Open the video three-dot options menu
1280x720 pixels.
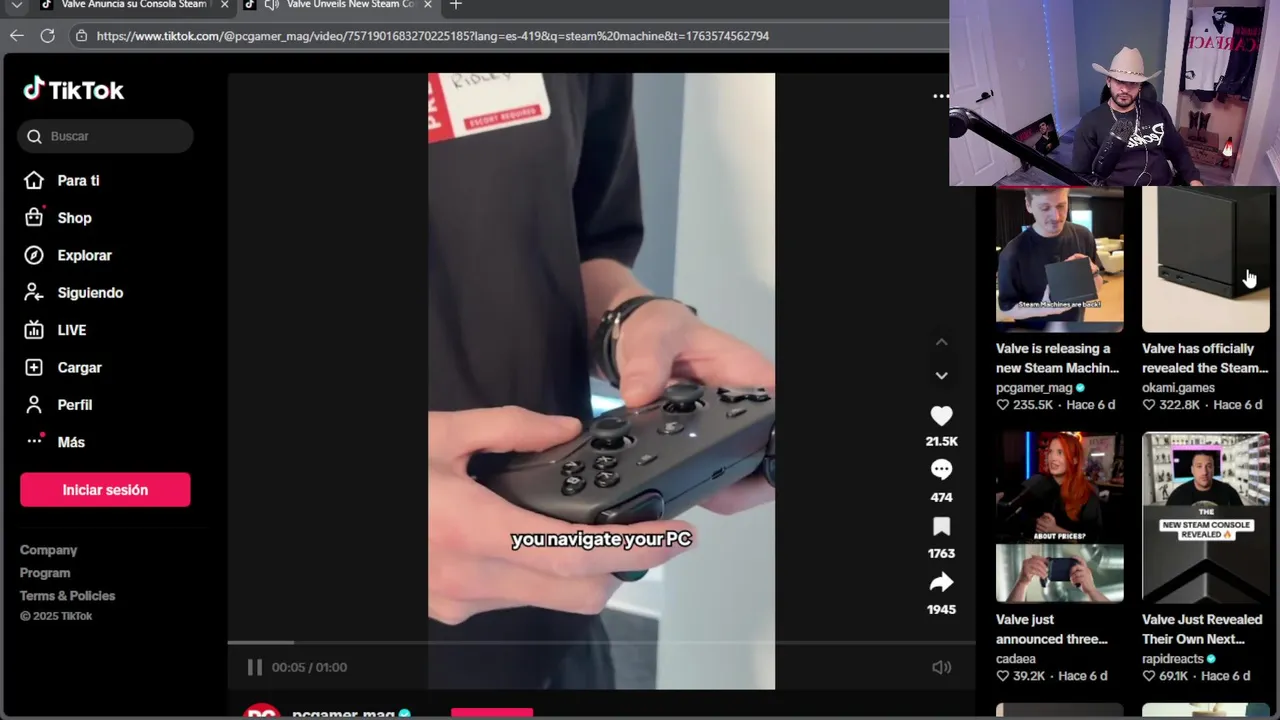tap(940, 96)
